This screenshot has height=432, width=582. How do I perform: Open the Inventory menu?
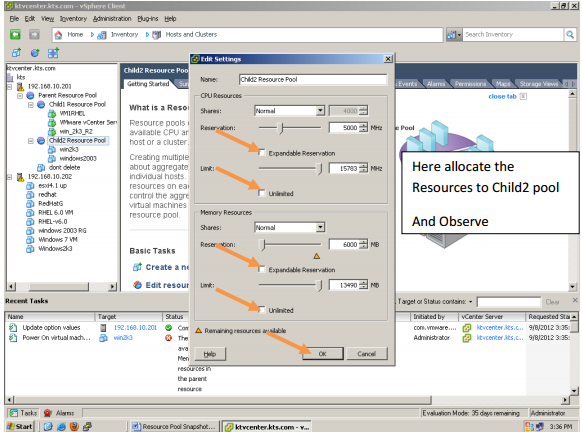coord(73,19)
